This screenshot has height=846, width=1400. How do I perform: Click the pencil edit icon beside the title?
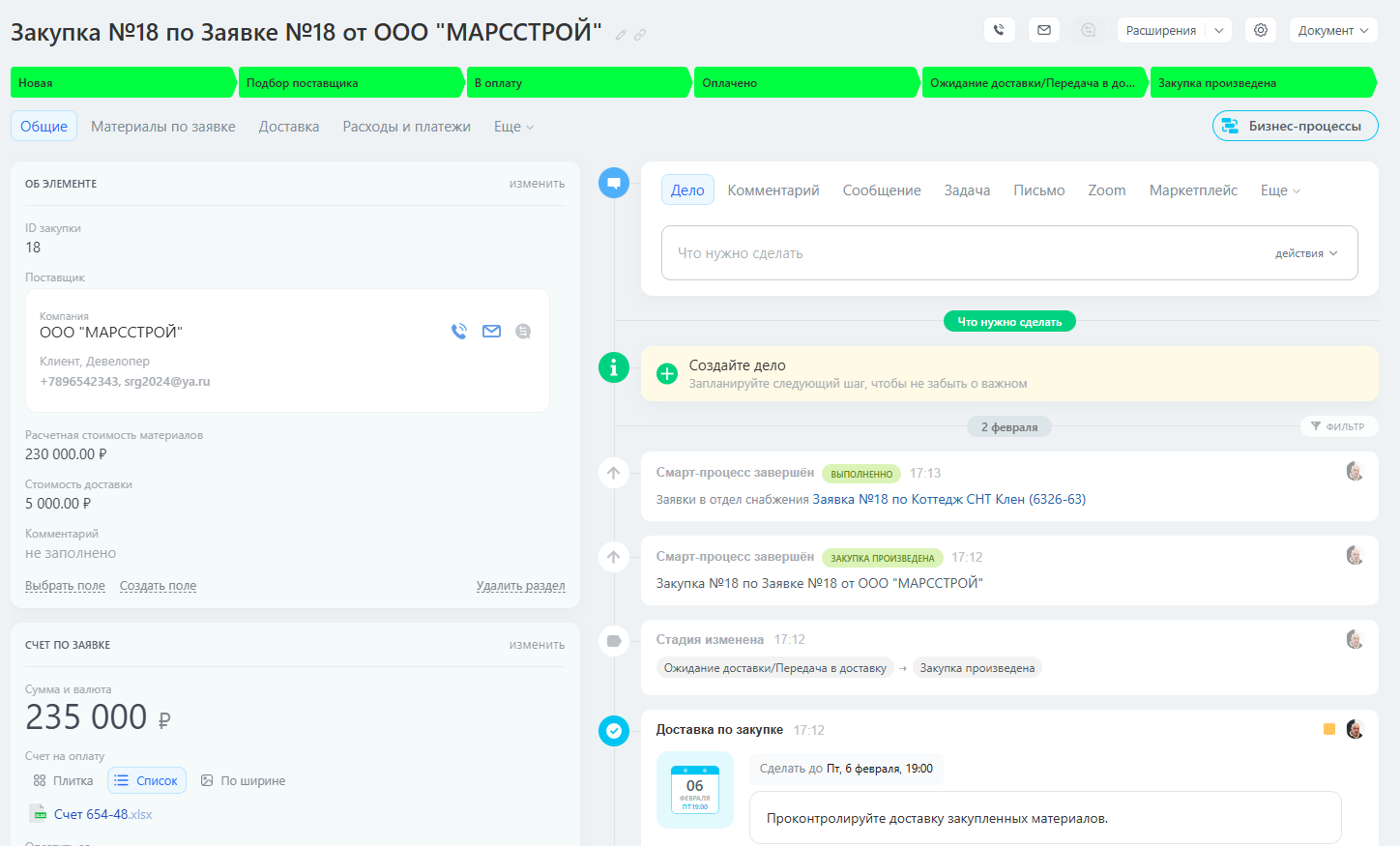click(621, 35)
